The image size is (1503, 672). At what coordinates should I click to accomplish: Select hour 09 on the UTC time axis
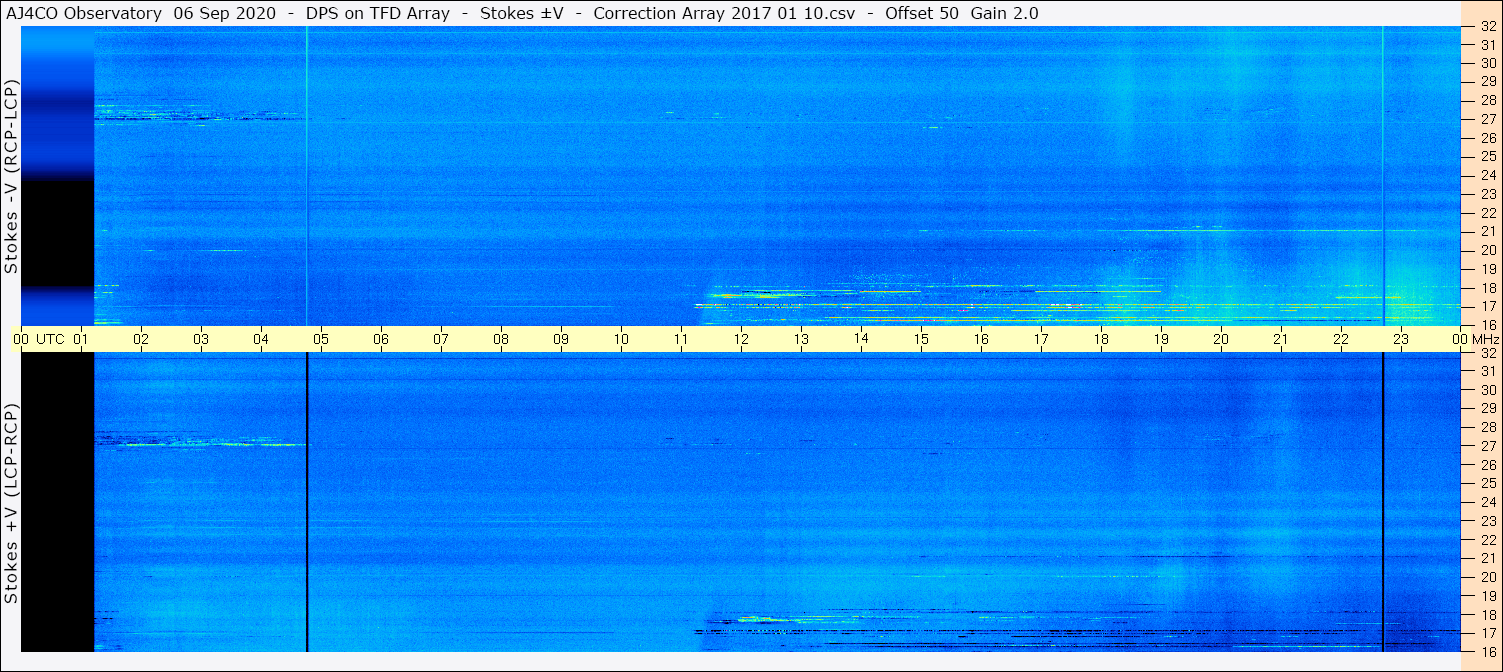point(561,339)
